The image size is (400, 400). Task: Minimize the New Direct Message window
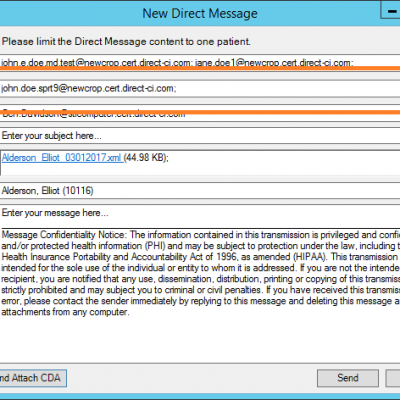click(x=390, y=11)
